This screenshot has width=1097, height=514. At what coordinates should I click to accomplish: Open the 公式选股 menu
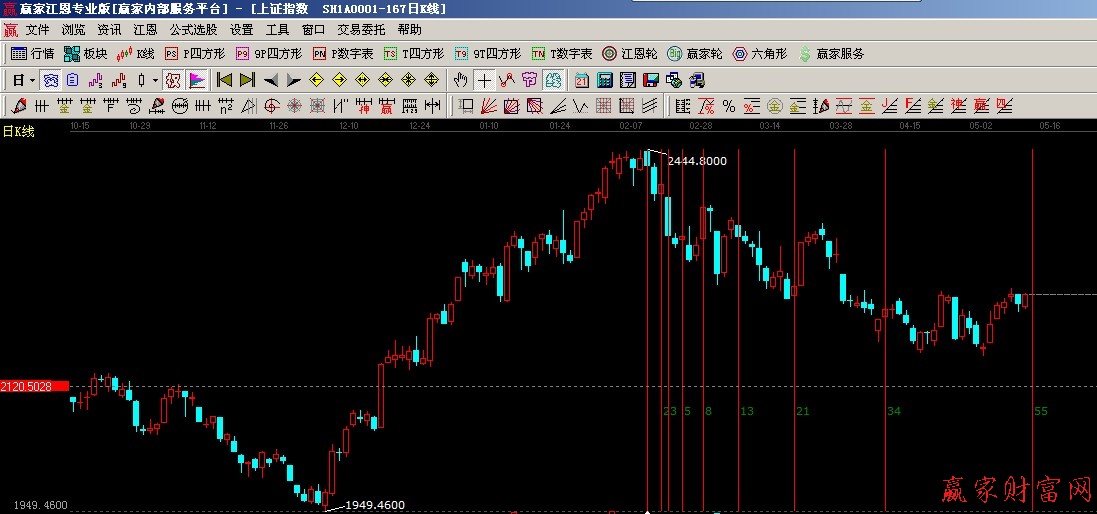[x=193, y=30]
